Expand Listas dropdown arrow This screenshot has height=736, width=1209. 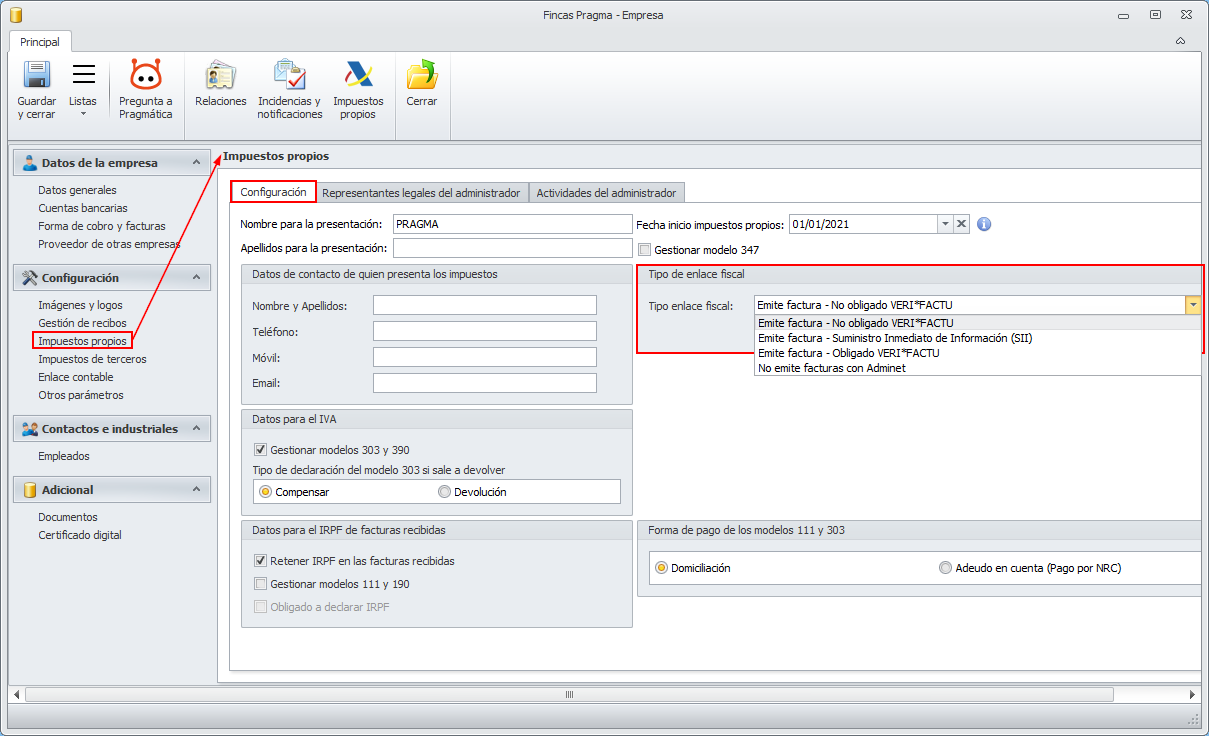pyautogui.click(x=83, y=113)
